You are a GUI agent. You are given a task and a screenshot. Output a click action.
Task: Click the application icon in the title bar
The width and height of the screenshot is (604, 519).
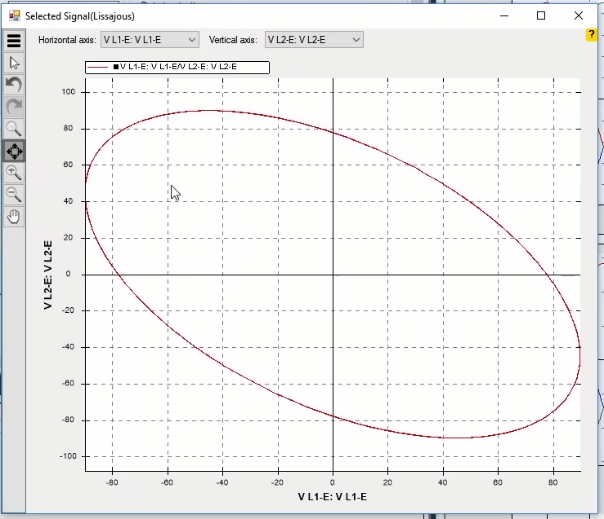(x=14, y=16)
